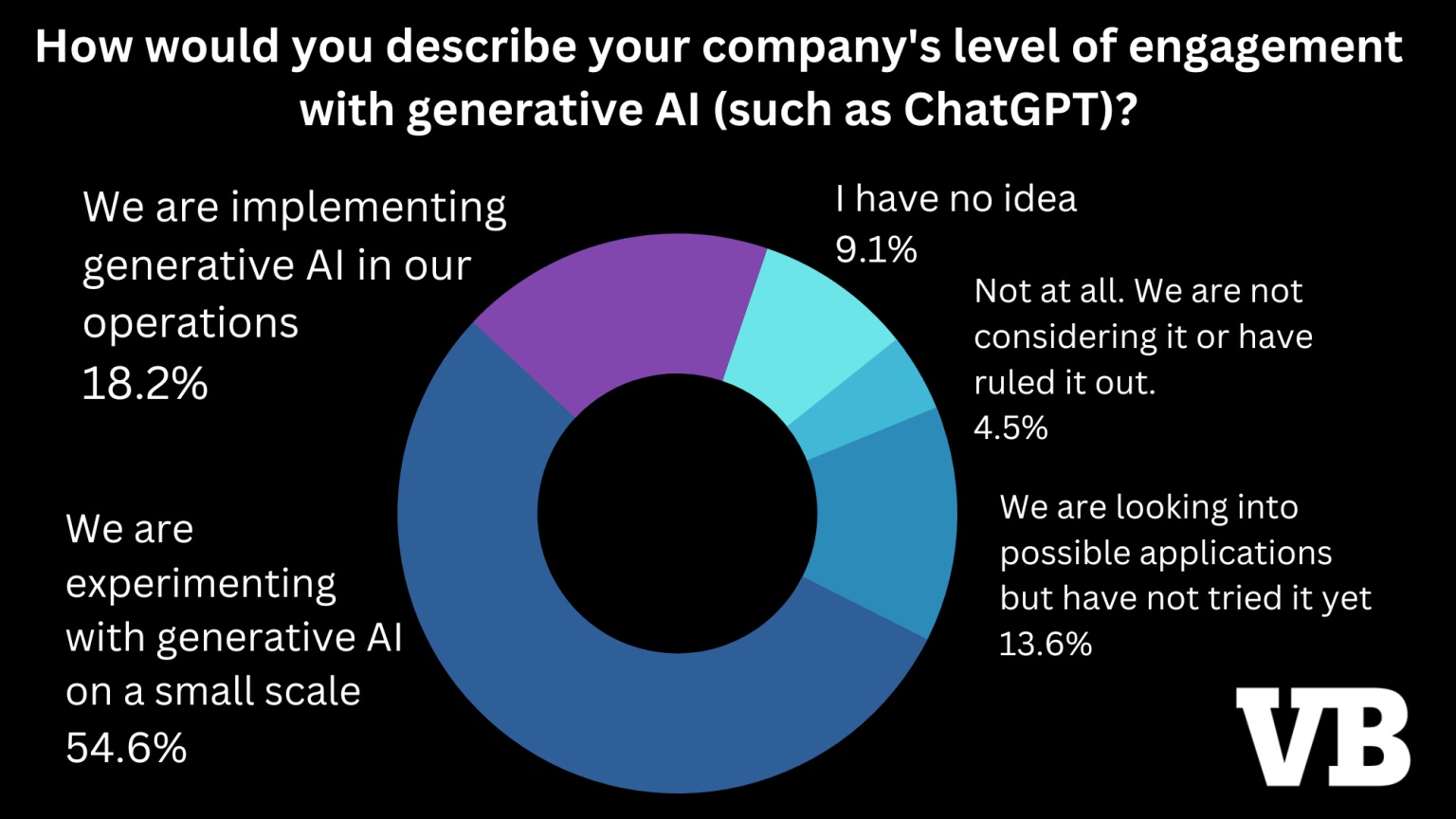1456x819 pixels.
Task: Click the VB logo
Action: point(1322,737)
